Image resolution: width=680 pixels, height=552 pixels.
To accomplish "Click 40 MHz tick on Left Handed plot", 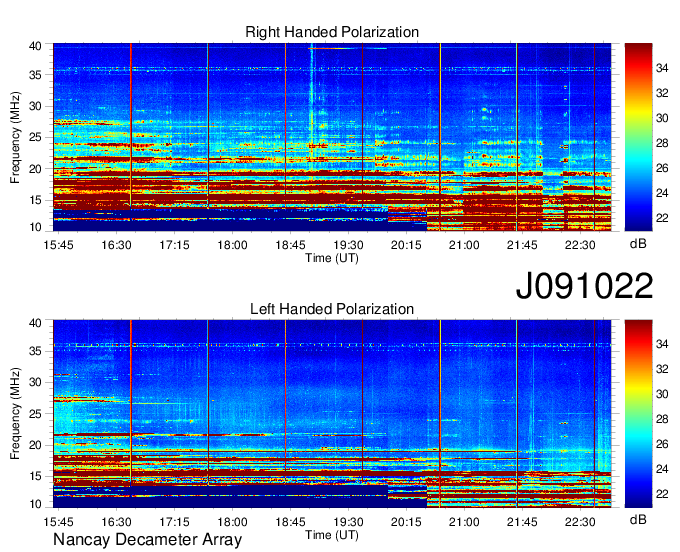I will click(x=35, y=323).
